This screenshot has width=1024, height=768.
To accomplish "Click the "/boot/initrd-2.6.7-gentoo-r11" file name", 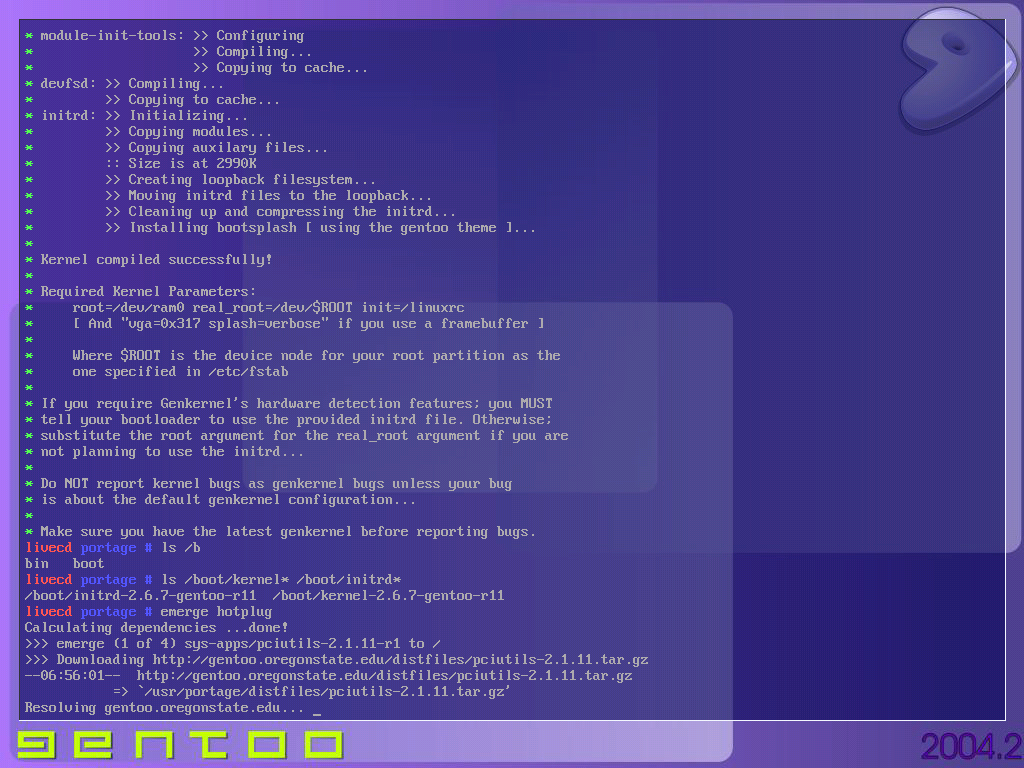I will tap(140, 596).
